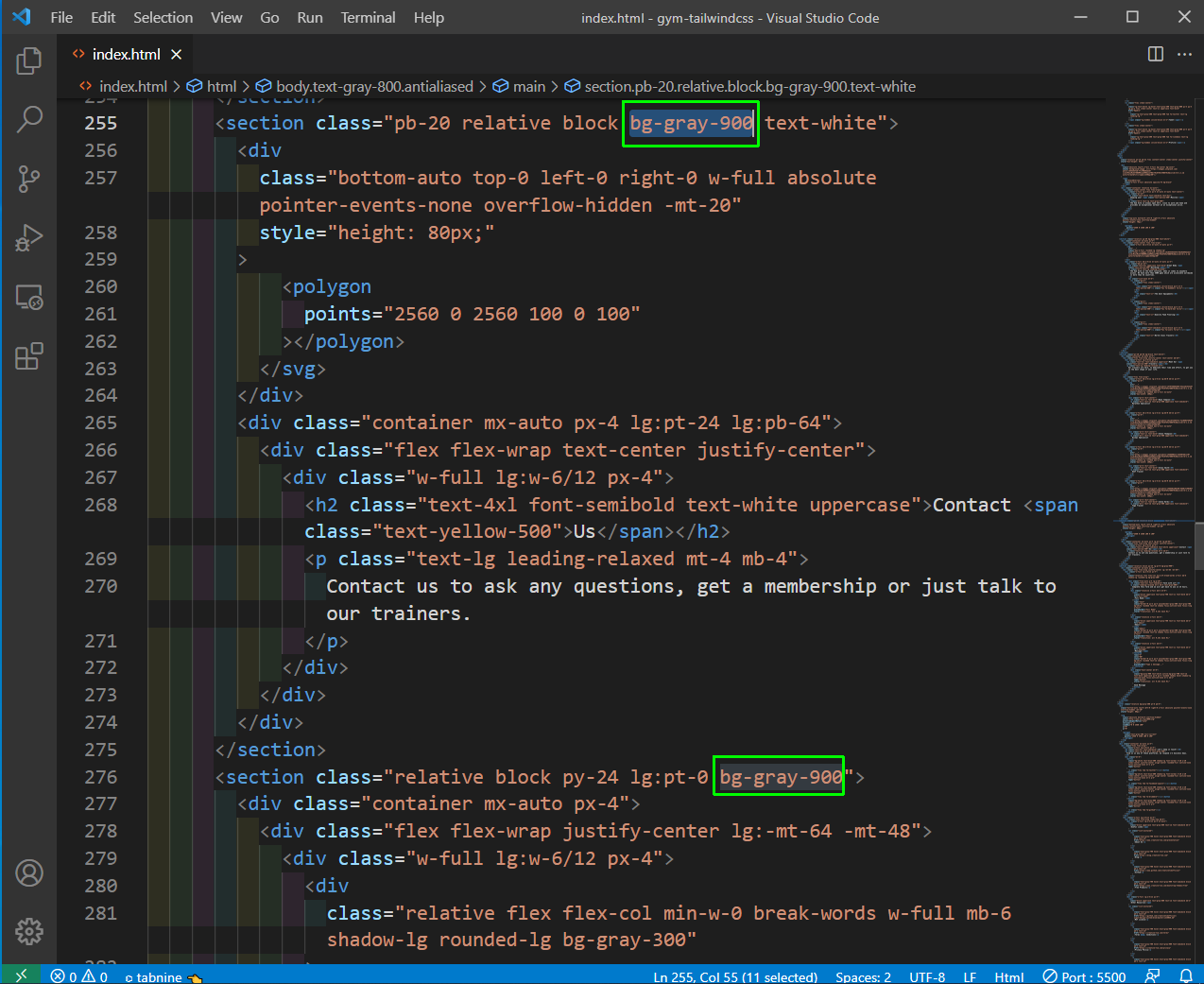Click selected bg-gray-900 on line 255
Screen dimensions: 1204x984
click(691, 123)
